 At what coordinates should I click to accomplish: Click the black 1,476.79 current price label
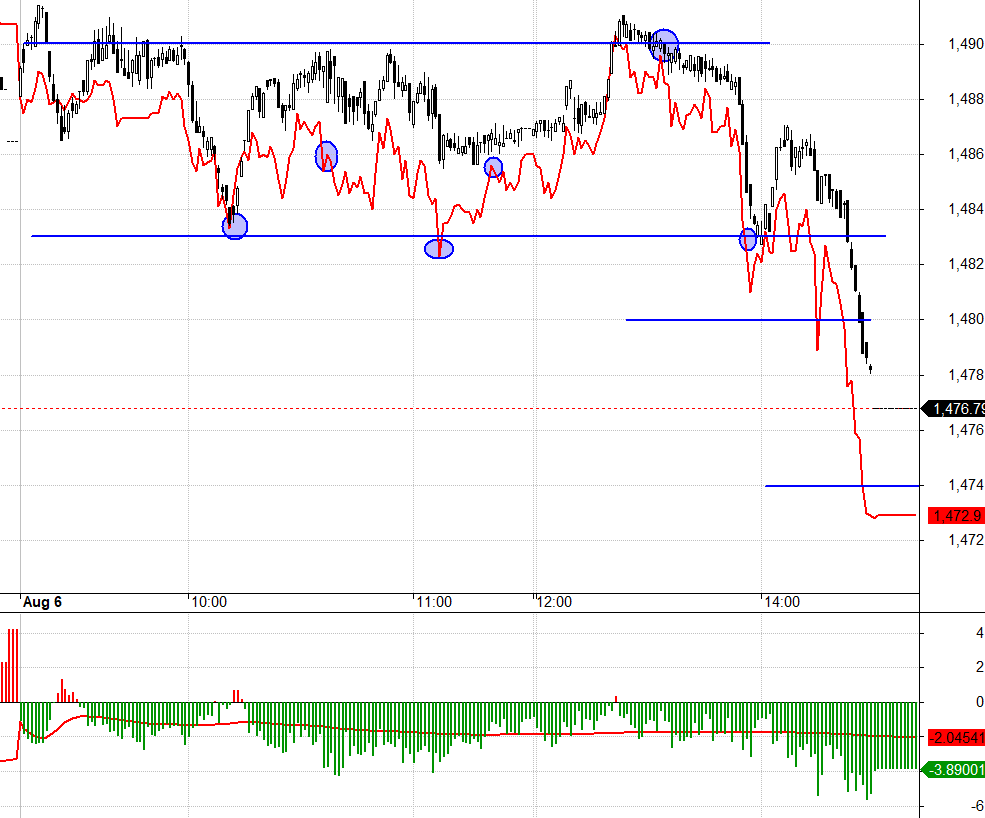tap(954, 409)
